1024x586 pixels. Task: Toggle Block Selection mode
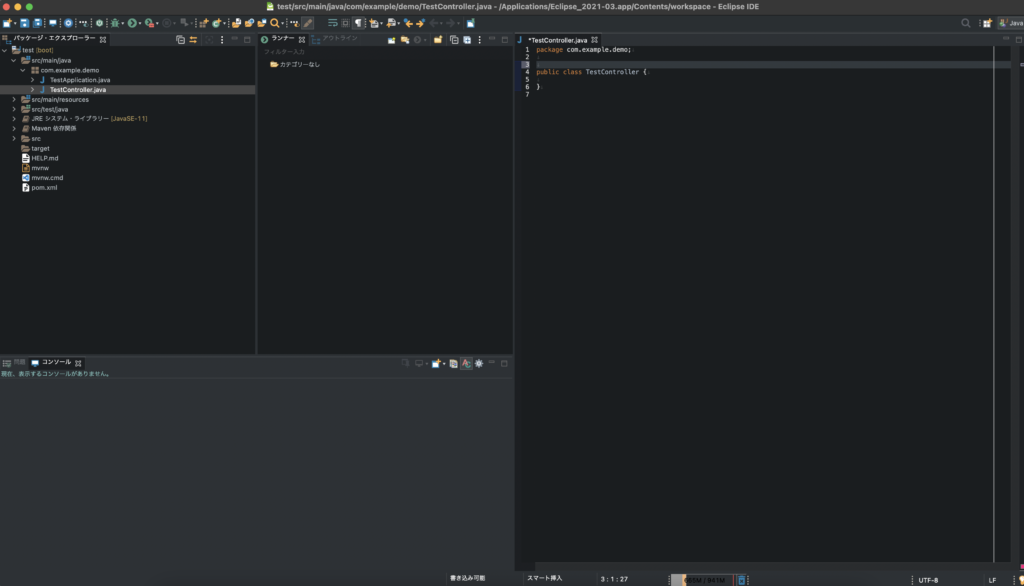345,23
